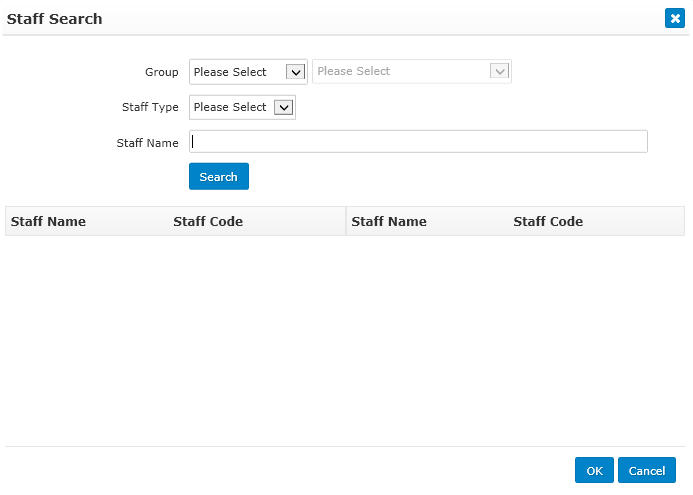Image resolution: width=693 pixels, height=495 pixels.
Task: Dismiss the dialog using Cancel
Action: point(647,470)
